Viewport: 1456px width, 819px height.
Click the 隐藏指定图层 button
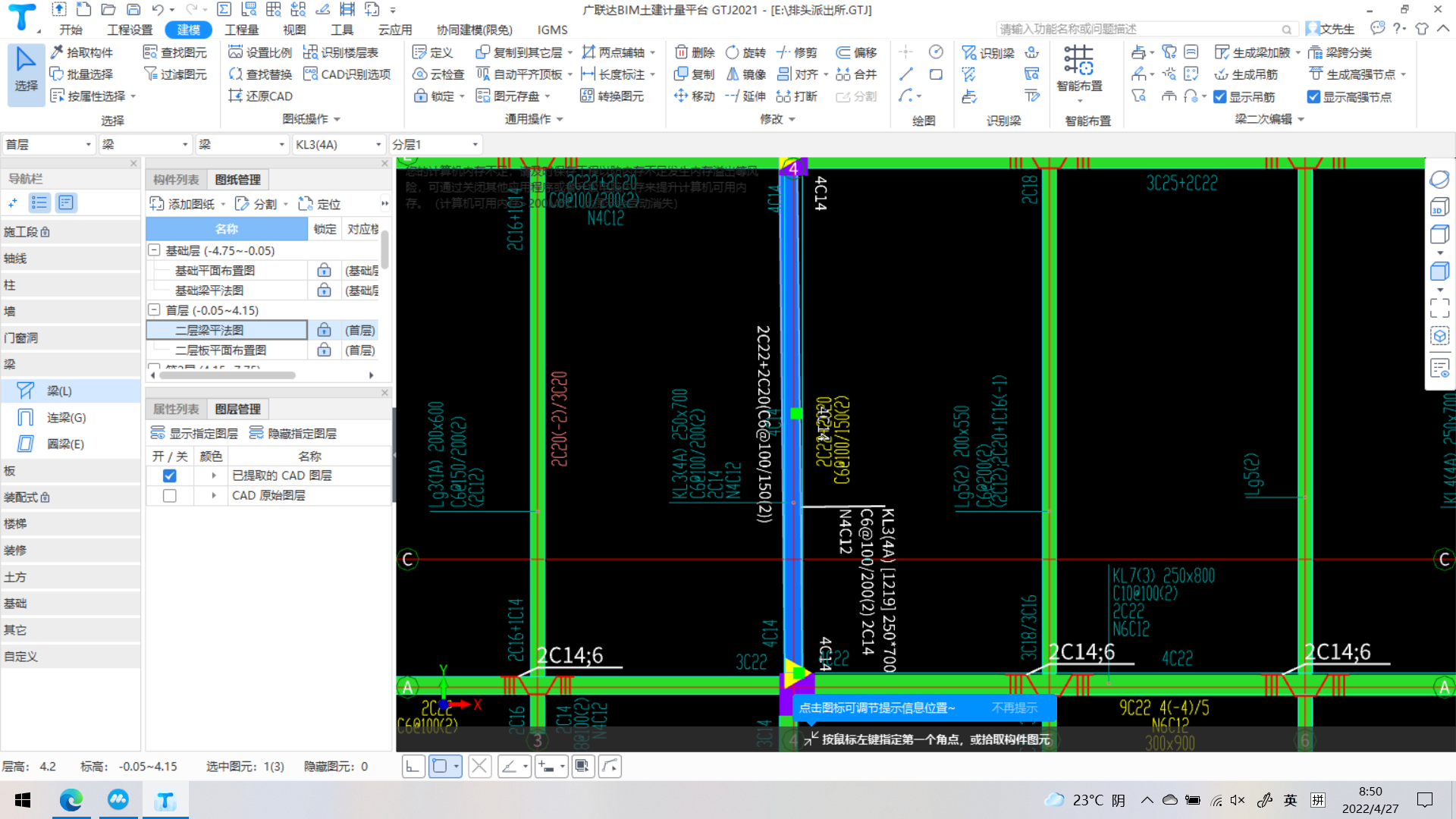coord(293,433)
